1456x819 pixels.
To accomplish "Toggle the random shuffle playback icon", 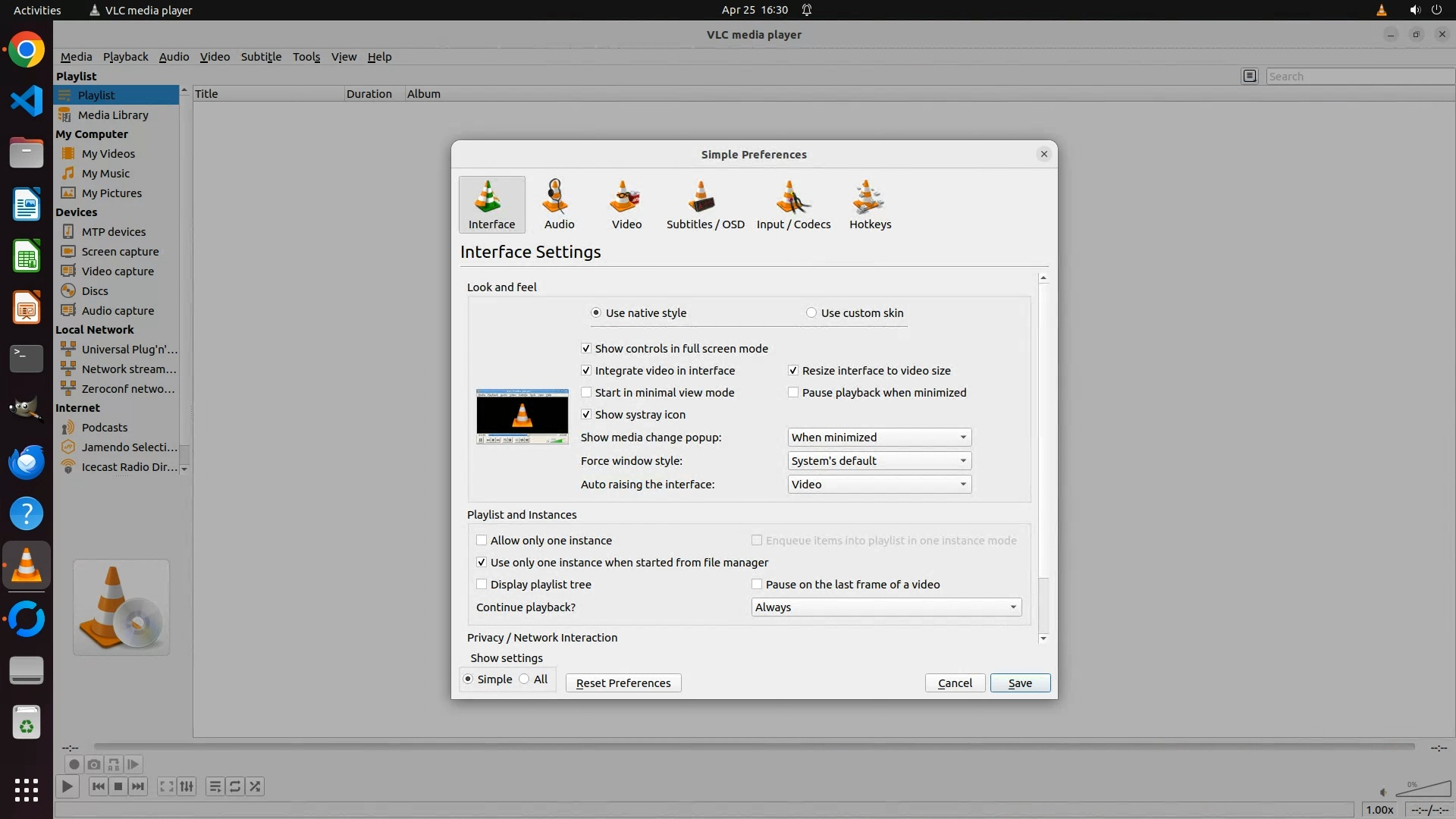I will pos(256,786).
